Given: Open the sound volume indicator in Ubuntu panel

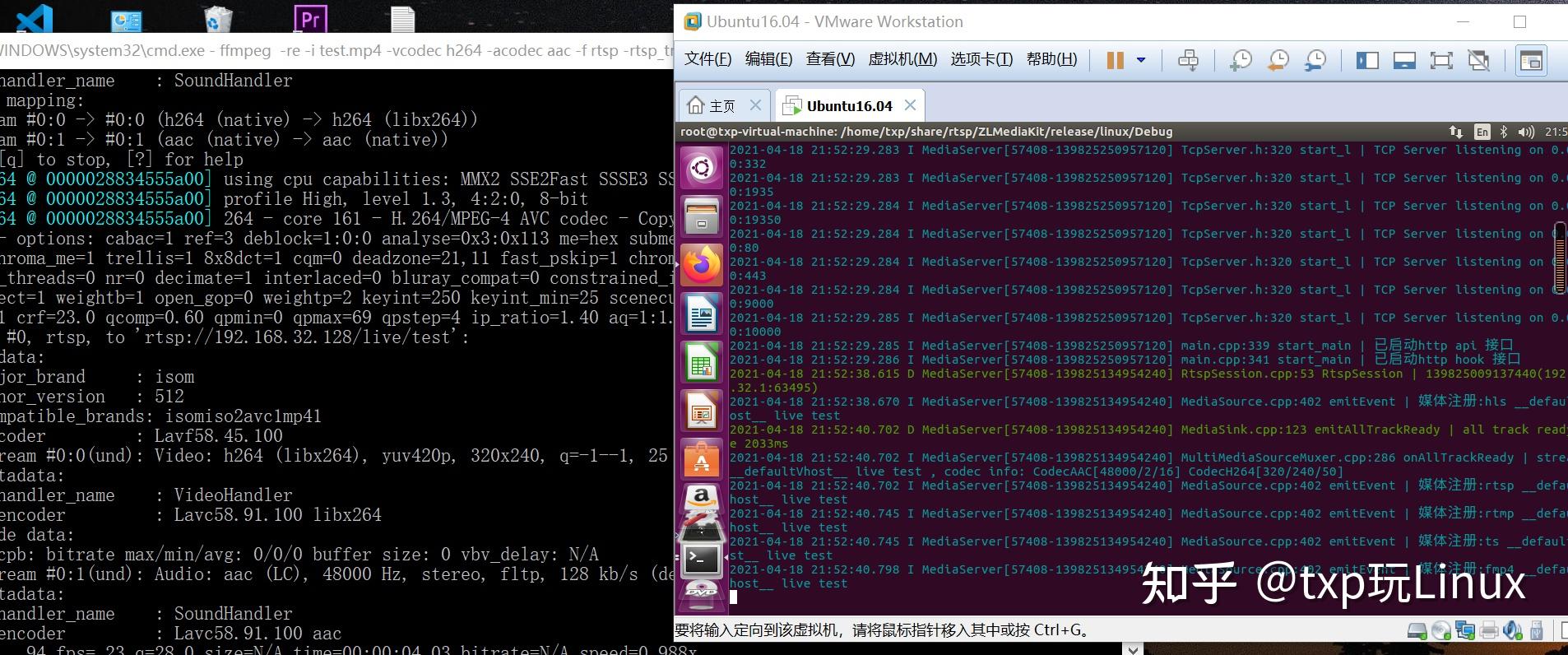Looking at the screenshot, I should click(1527, 132).
